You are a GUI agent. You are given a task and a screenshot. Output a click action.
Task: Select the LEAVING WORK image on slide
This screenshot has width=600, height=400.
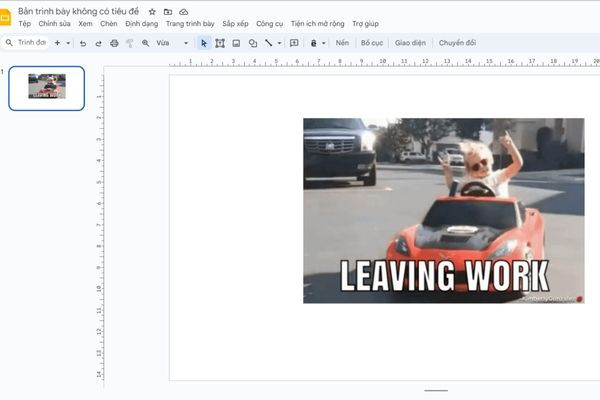pyautogui.click(x=444, y=211)
